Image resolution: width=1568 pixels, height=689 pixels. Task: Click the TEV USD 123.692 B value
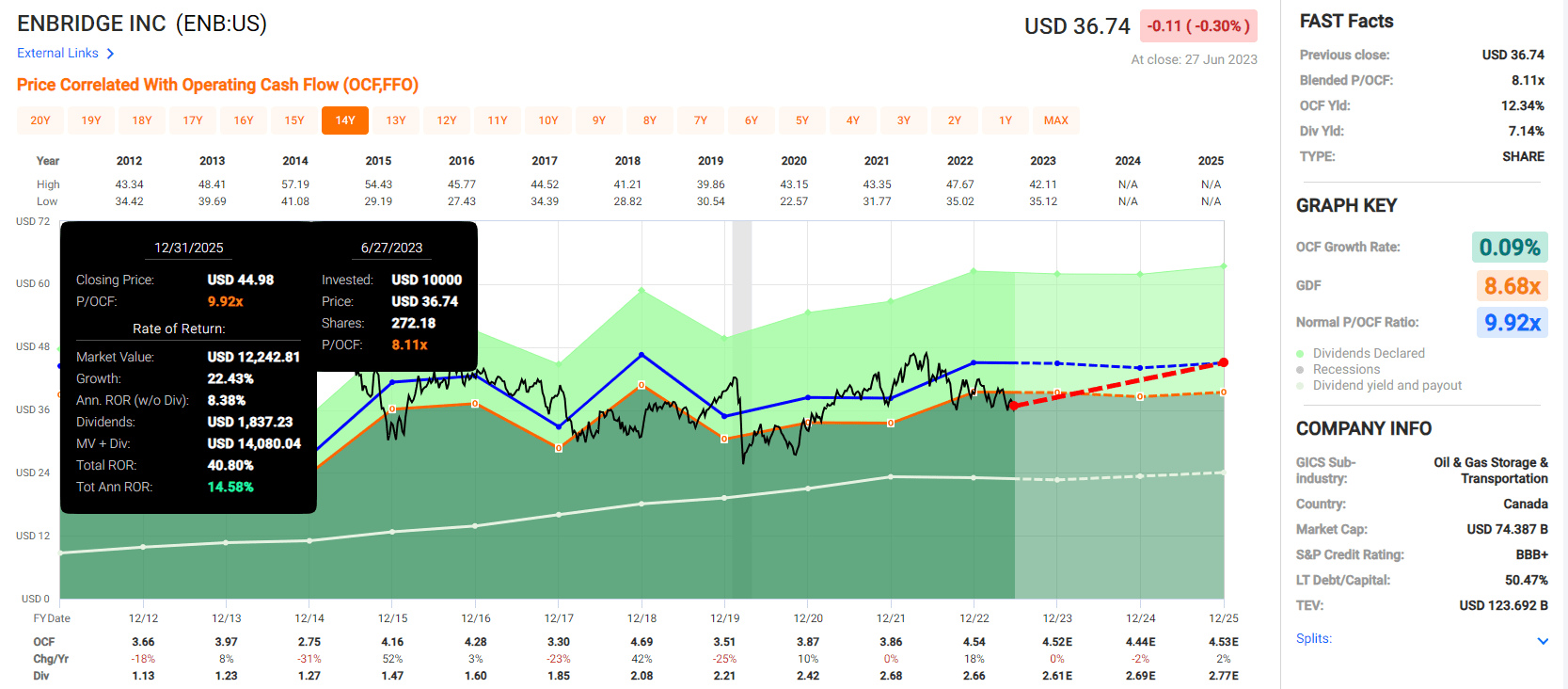click(x=1503, y=605)
